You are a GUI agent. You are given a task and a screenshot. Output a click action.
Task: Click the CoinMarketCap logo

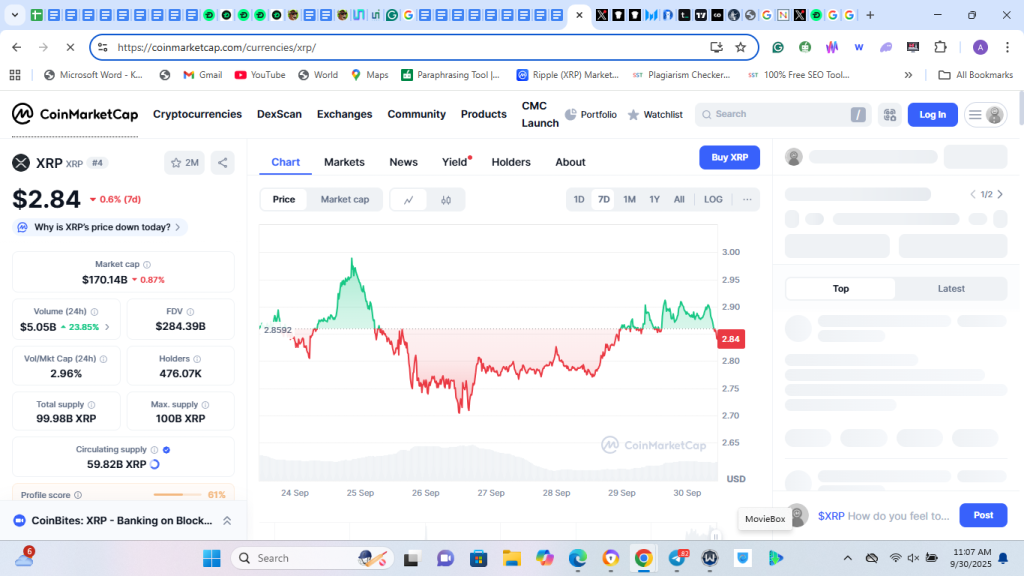75,115
